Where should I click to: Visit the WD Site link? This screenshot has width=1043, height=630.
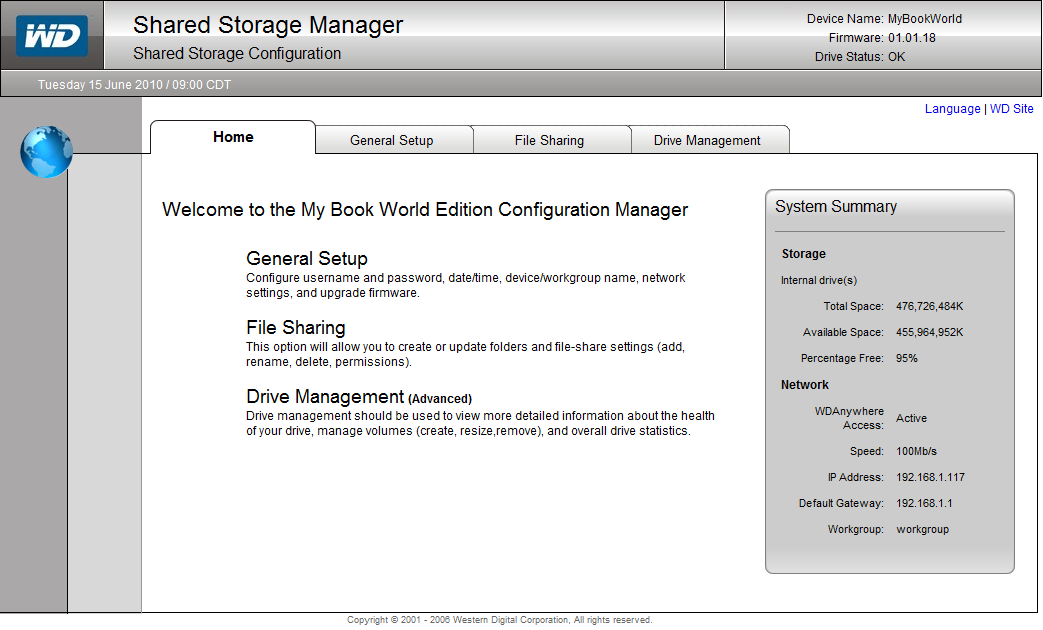1012,108
